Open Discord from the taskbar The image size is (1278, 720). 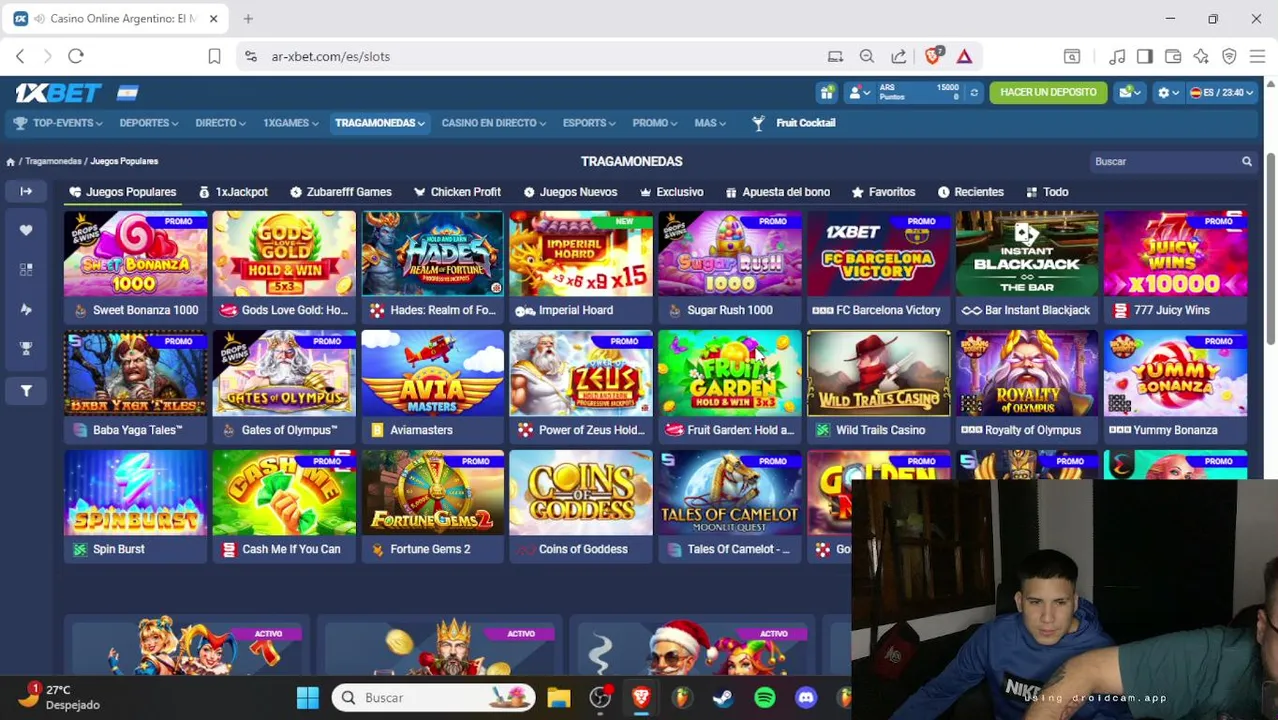pos(806,697)
